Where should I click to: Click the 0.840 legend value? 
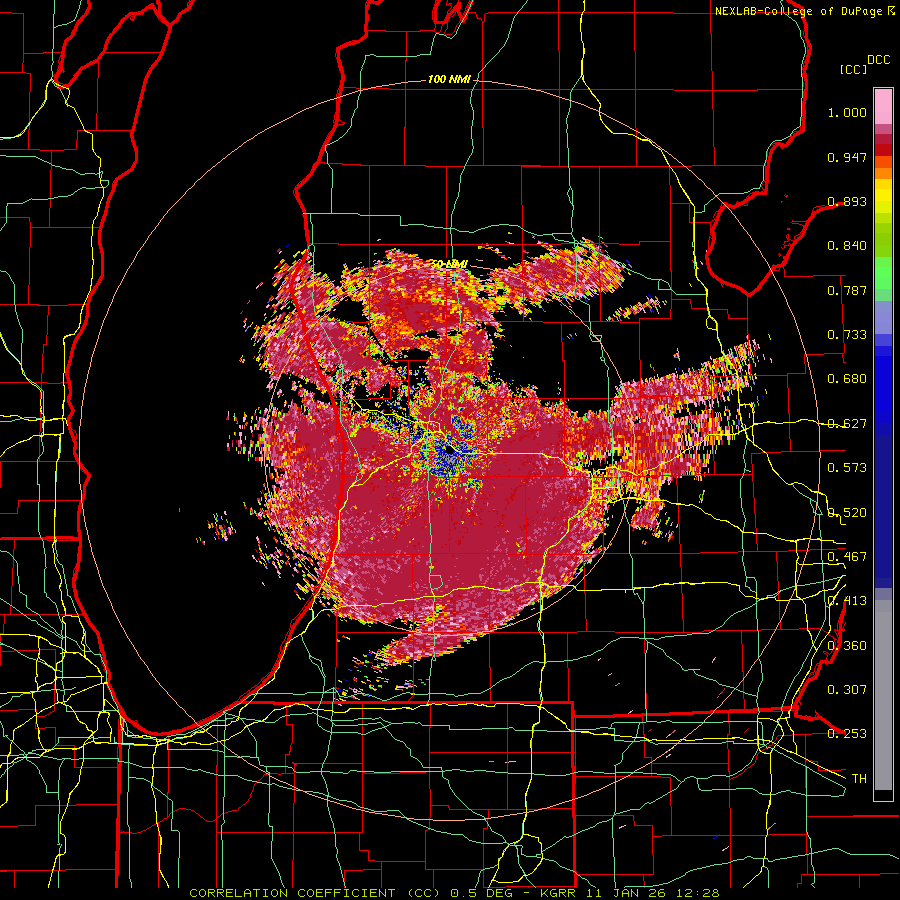847,246
